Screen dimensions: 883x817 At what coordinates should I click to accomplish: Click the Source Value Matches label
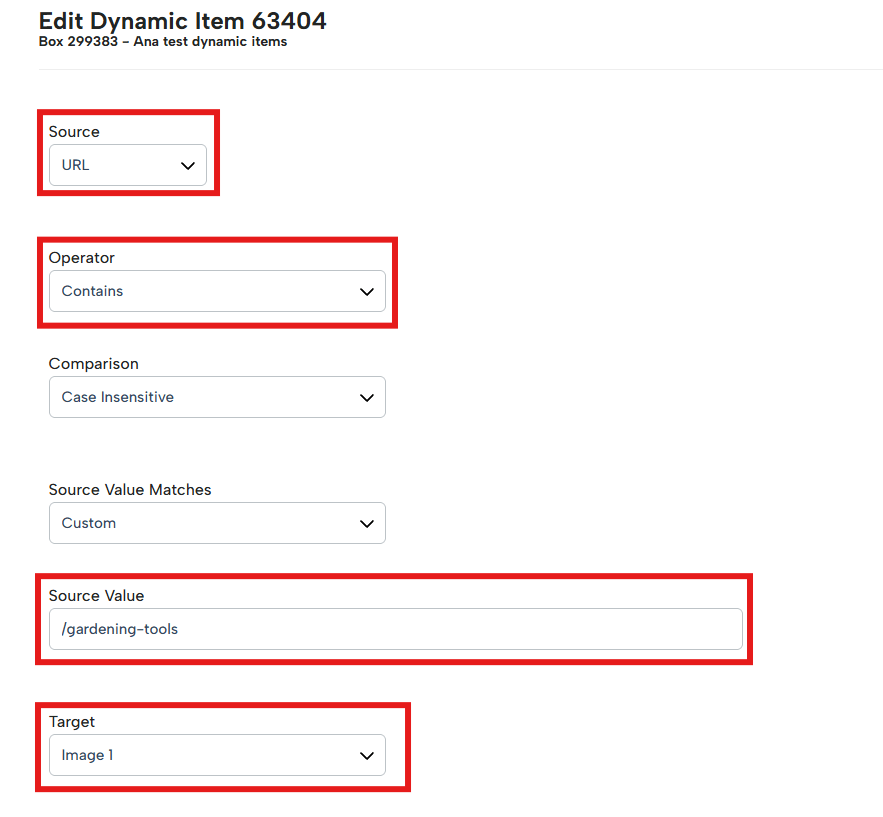(130, 489)
